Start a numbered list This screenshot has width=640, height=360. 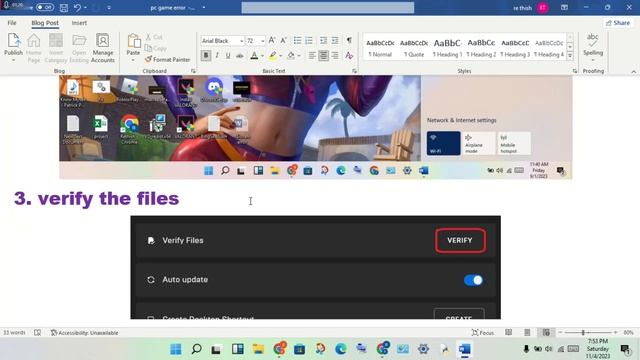click(309, 40)
